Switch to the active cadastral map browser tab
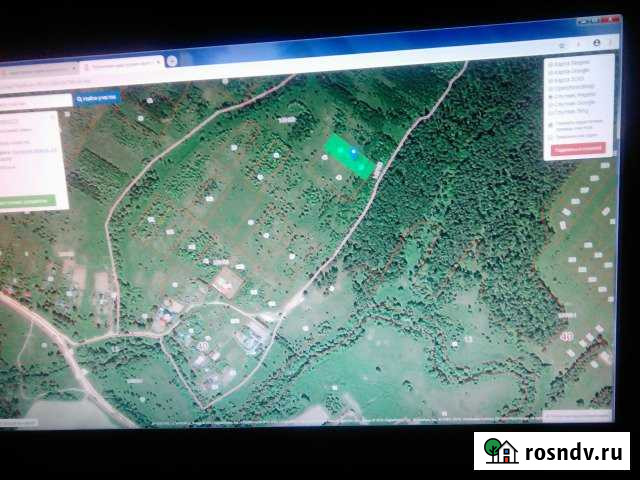Screen dimensions: 640x480 (120, 64)
